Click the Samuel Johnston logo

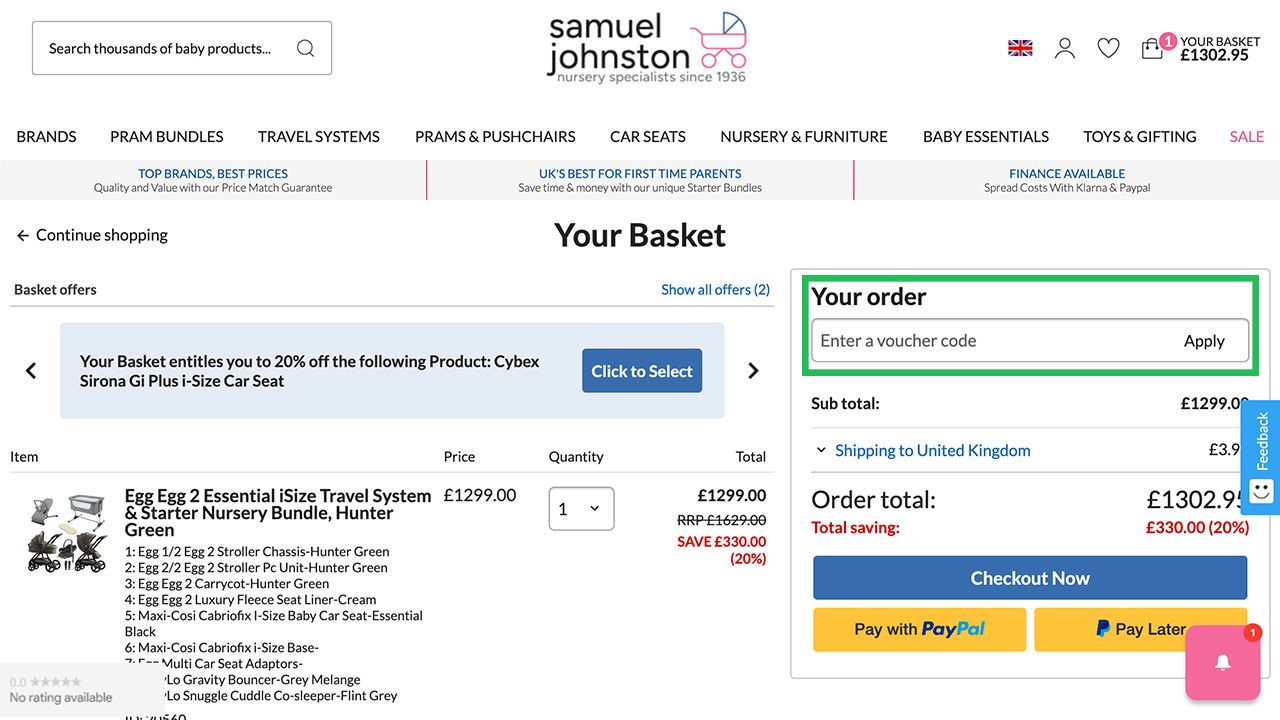pyautogui.click(x=647, y=48)
